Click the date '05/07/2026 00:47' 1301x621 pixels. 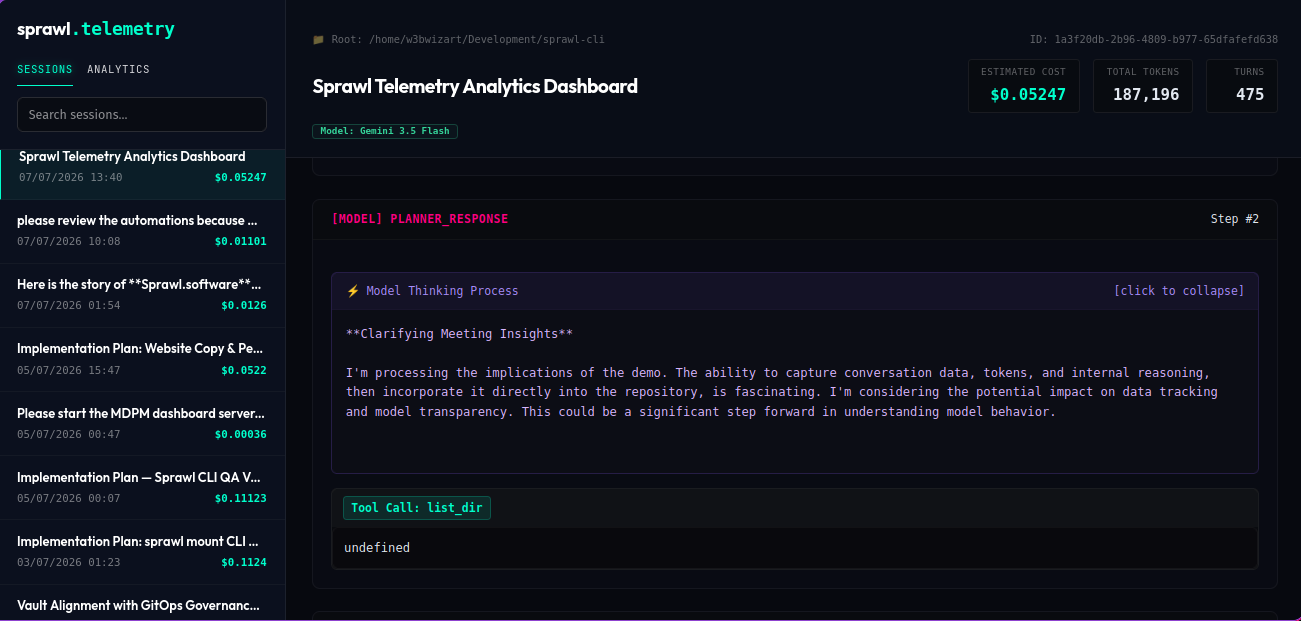(69, 435)
